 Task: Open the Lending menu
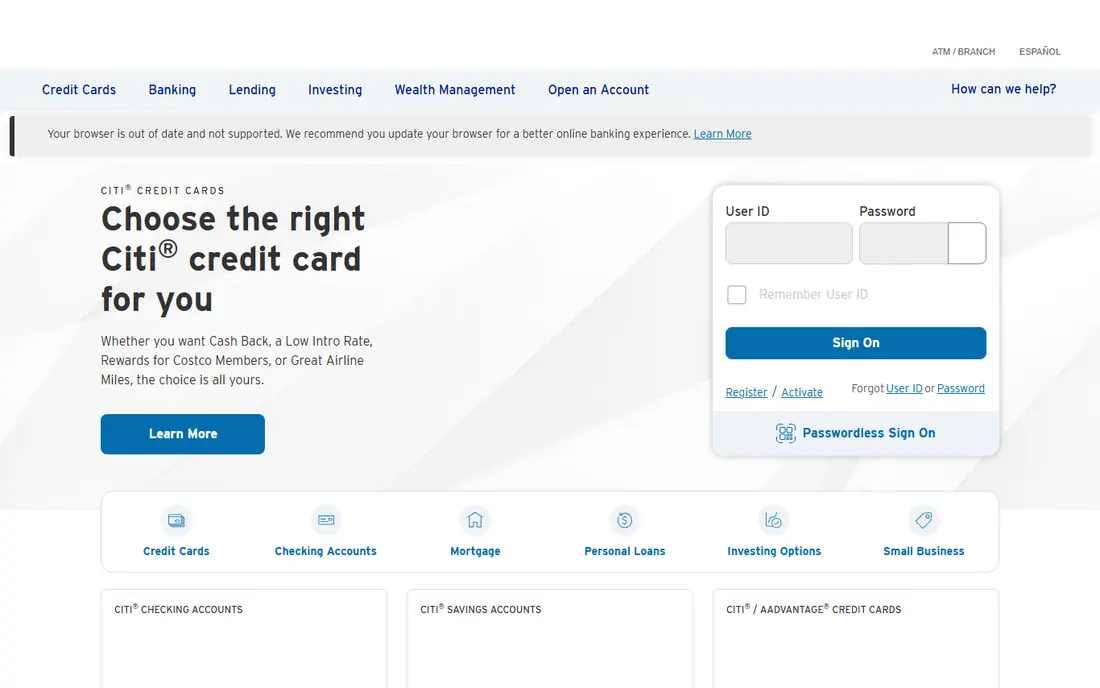(x=252, y=90)
